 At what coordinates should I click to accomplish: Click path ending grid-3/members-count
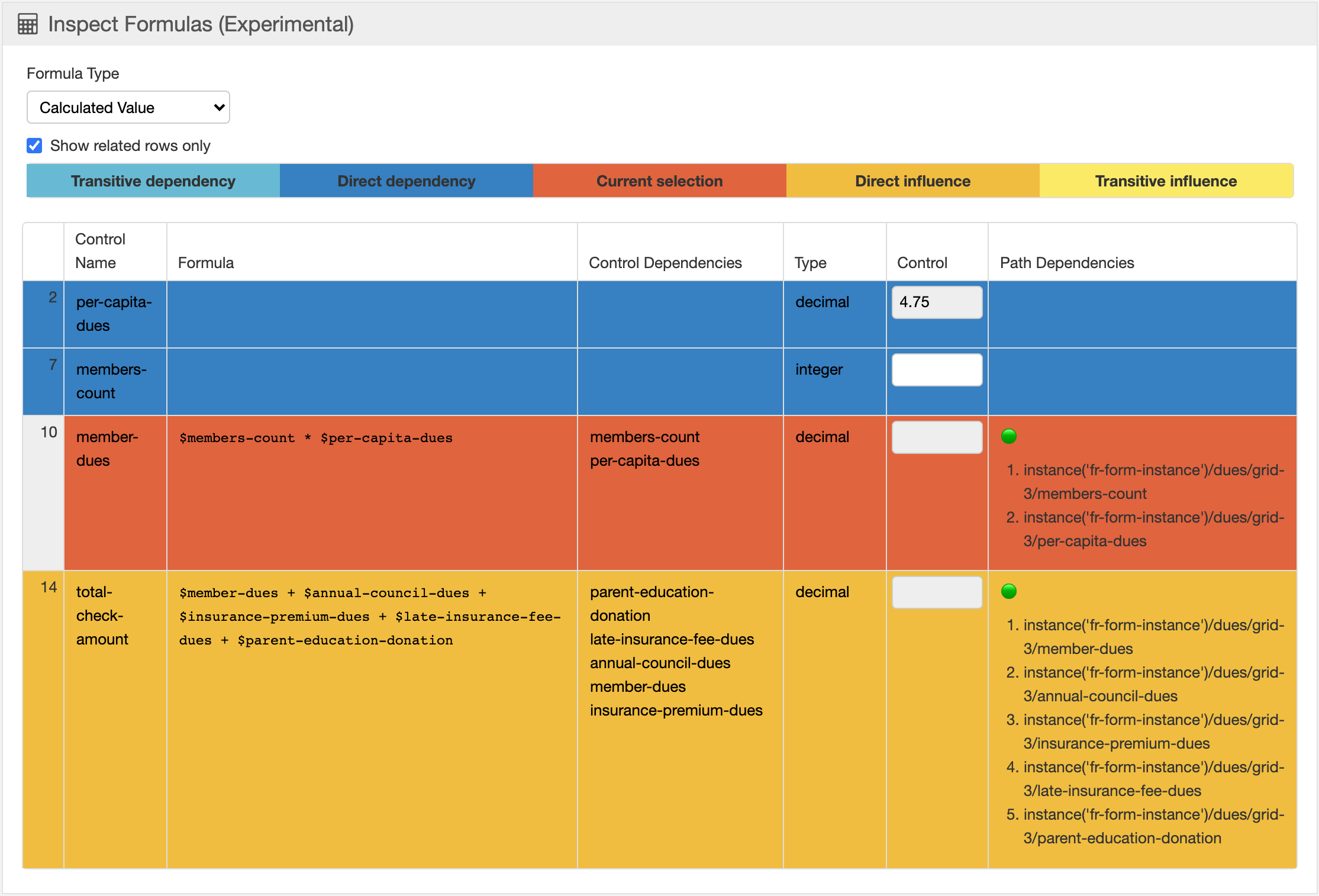point(1154,482)
